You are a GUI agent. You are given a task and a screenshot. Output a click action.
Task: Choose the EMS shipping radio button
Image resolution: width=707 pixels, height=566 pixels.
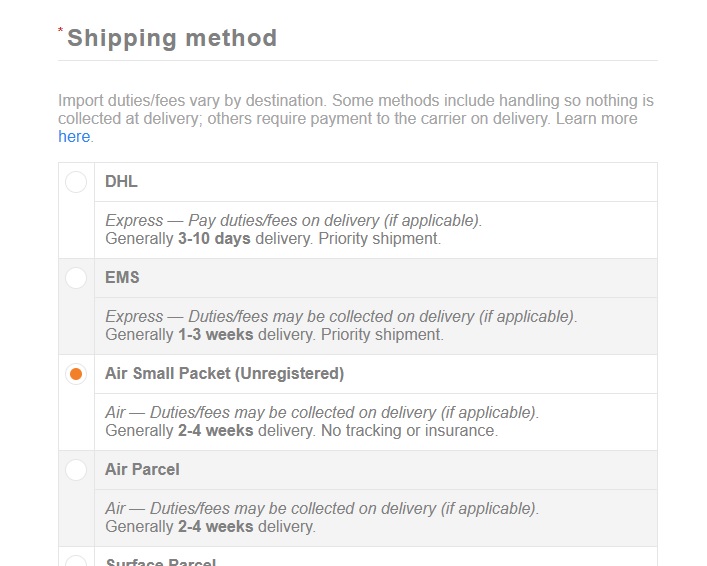76,278
